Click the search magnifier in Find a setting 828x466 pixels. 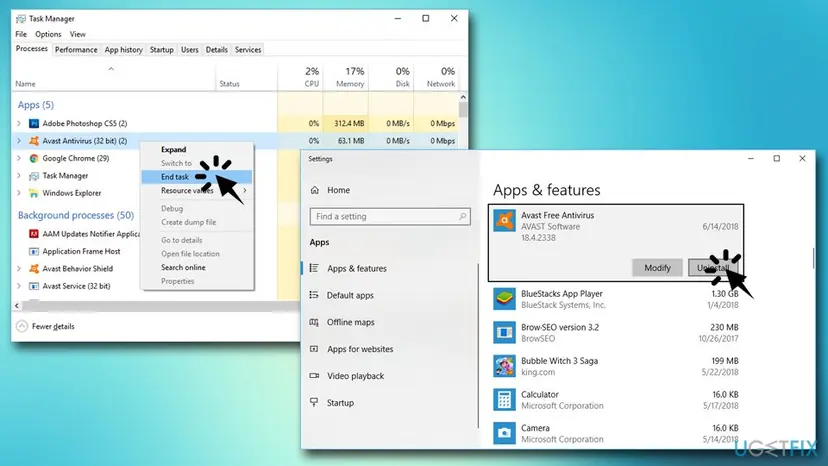click(x=463, y=216)
